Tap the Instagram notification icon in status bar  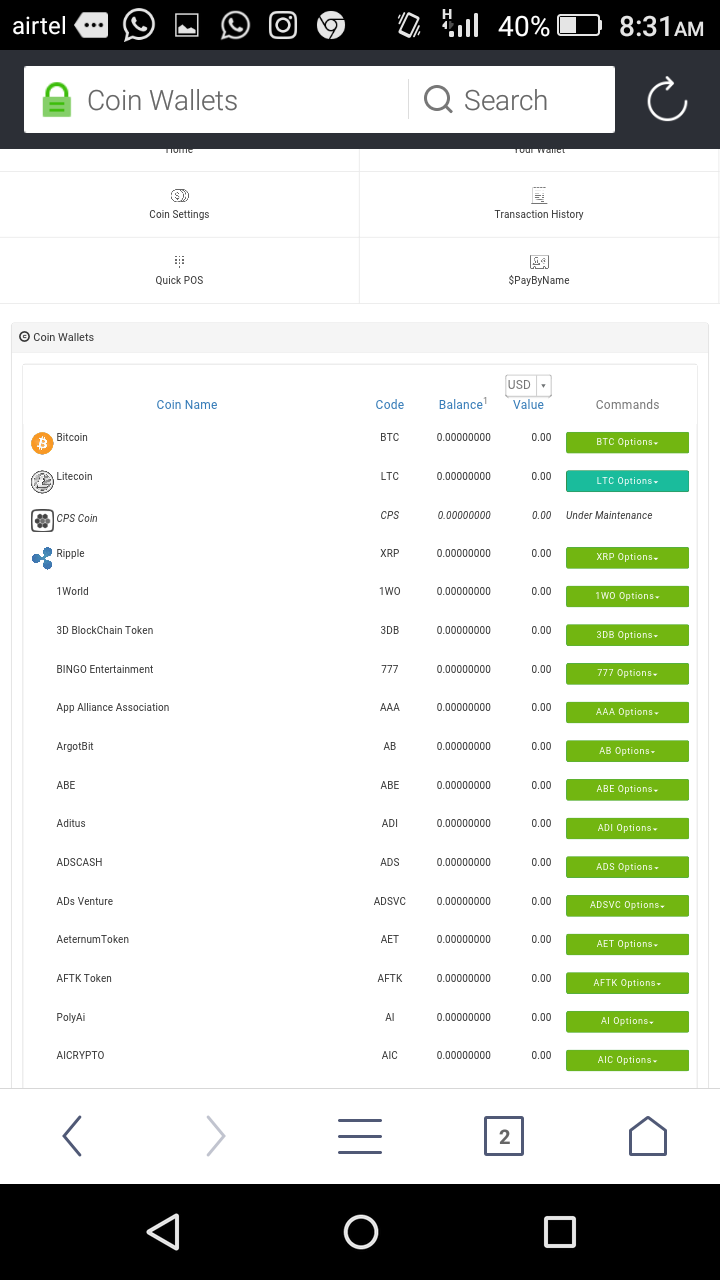click(x=283, y=25)
